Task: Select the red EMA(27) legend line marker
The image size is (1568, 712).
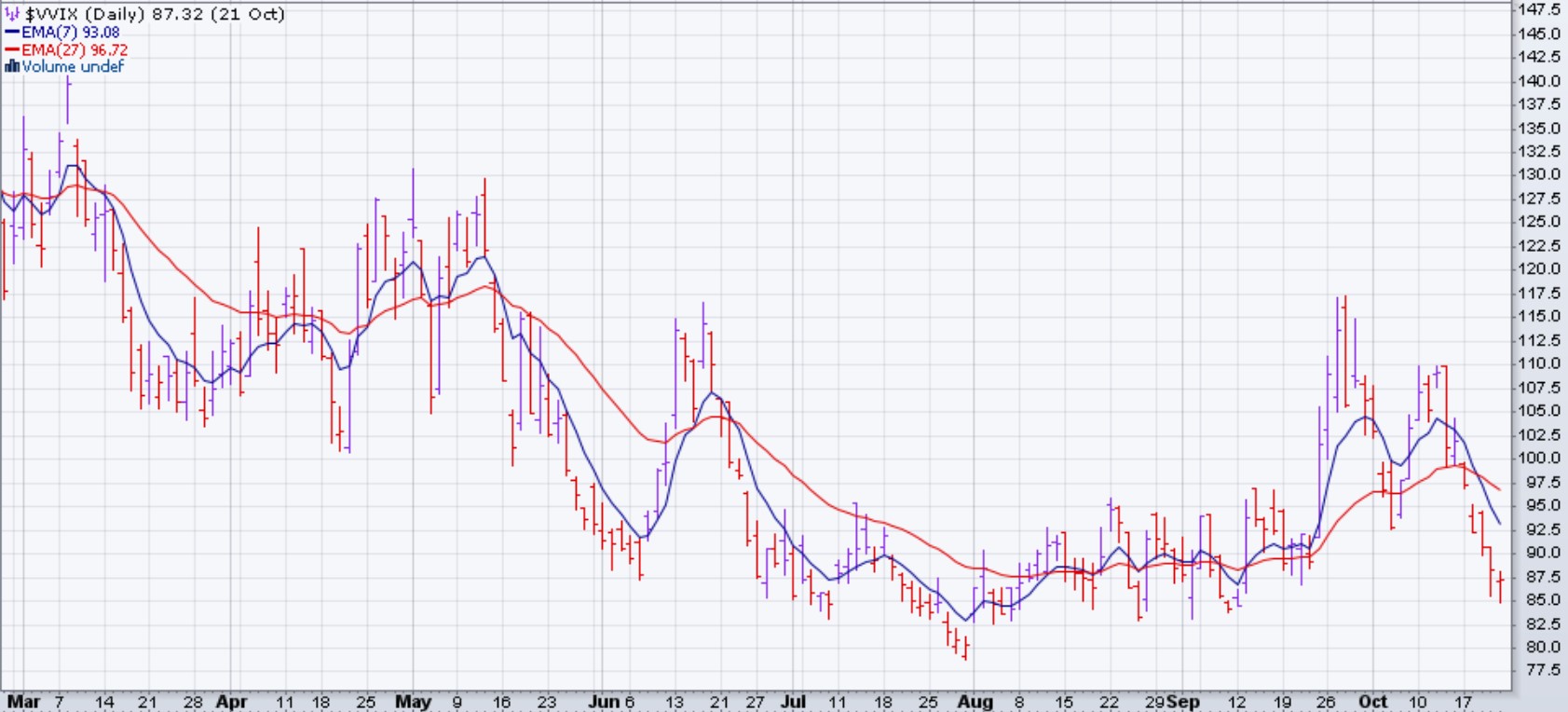Action: pyautogui.click(x=12, y=49)
